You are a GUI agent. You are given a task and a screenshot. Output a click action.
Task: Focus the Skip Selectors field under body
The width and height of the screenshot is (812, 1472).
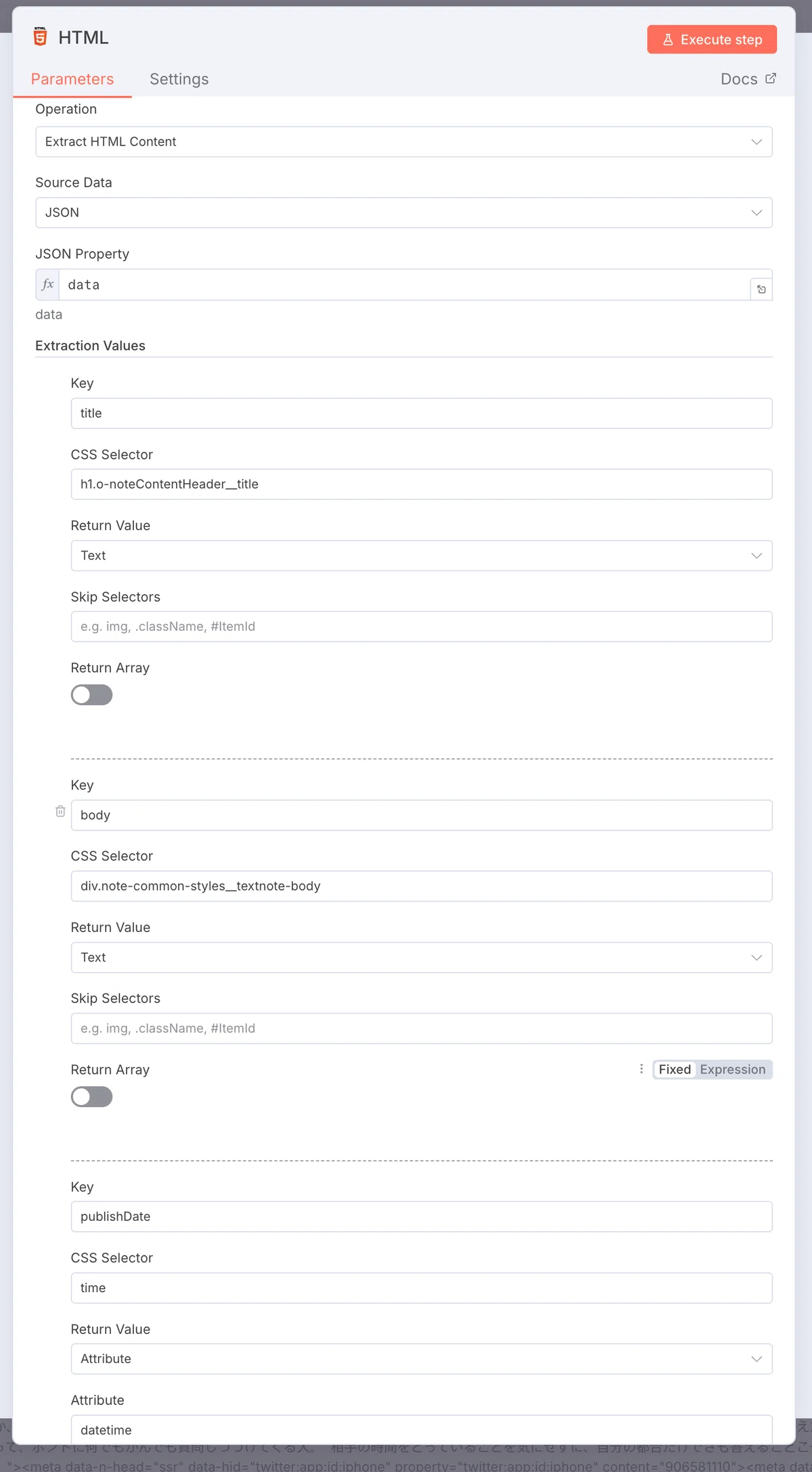(422, 1029)
